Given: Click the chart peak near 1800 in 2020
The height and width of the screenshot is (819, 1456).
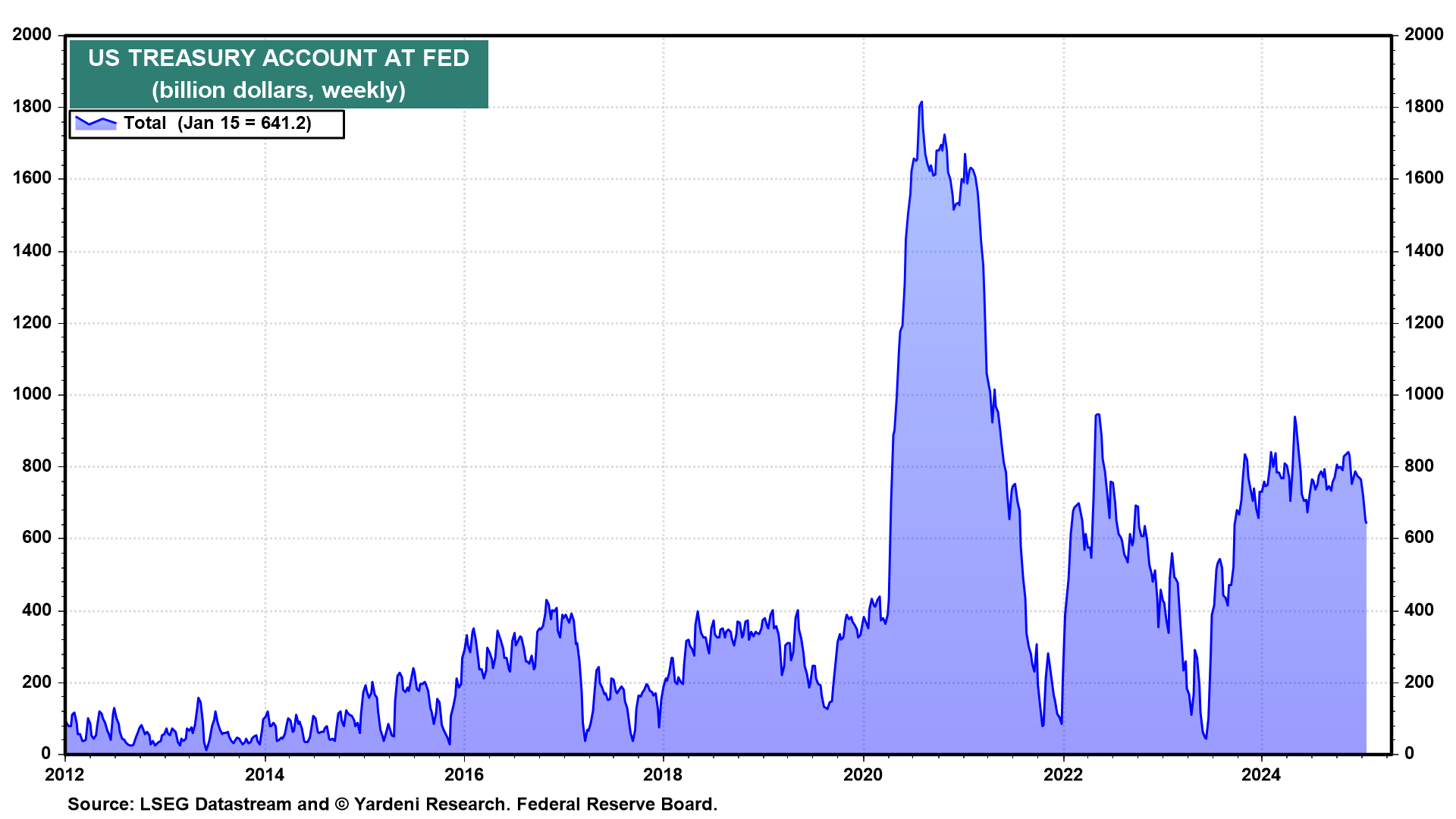Looking at the screenshot, I should tap(921, 102).
